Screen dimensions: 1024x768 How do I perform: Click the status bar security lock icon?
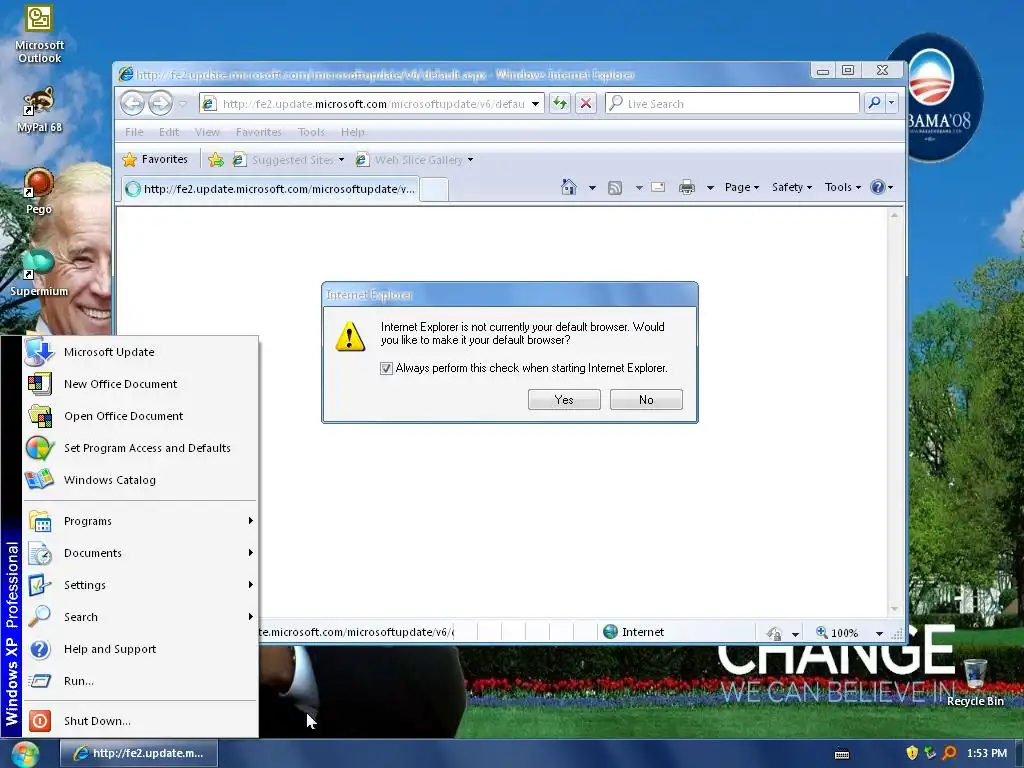(775, 633)
